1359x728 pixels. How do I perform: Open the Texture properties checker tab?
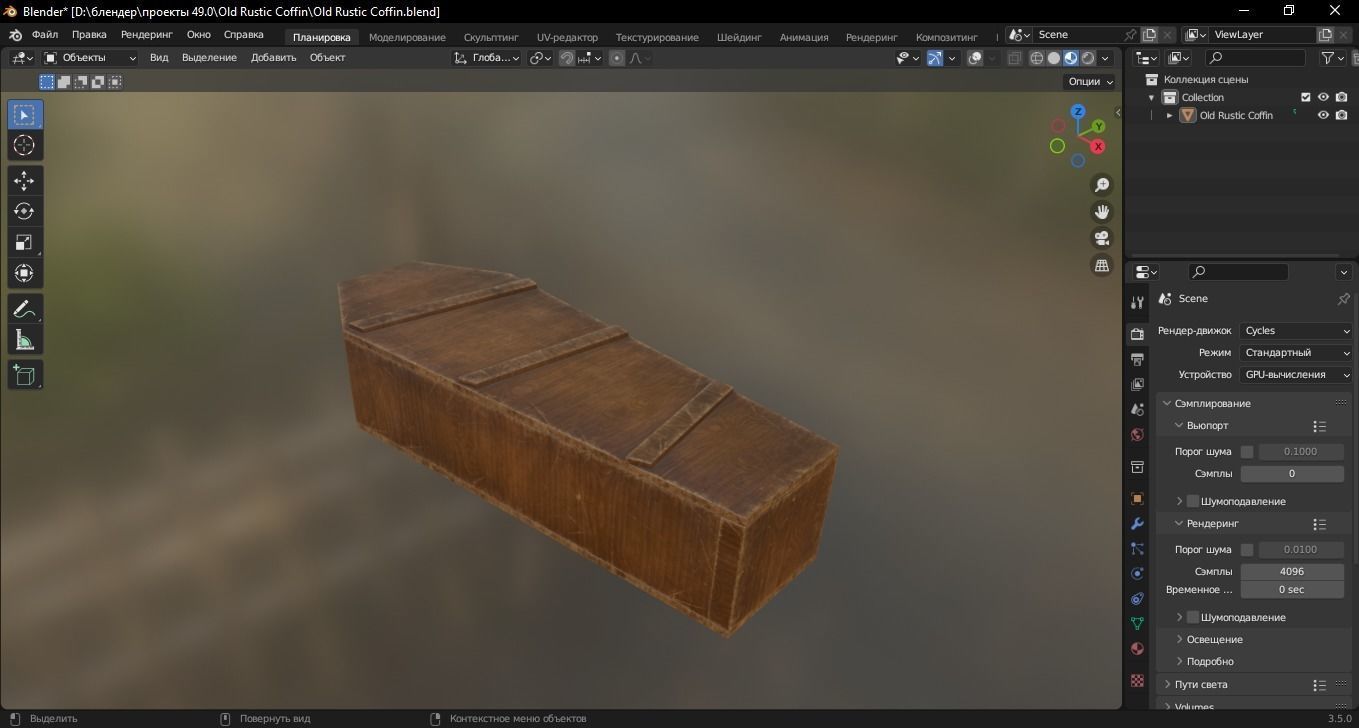click(1137, 680)
